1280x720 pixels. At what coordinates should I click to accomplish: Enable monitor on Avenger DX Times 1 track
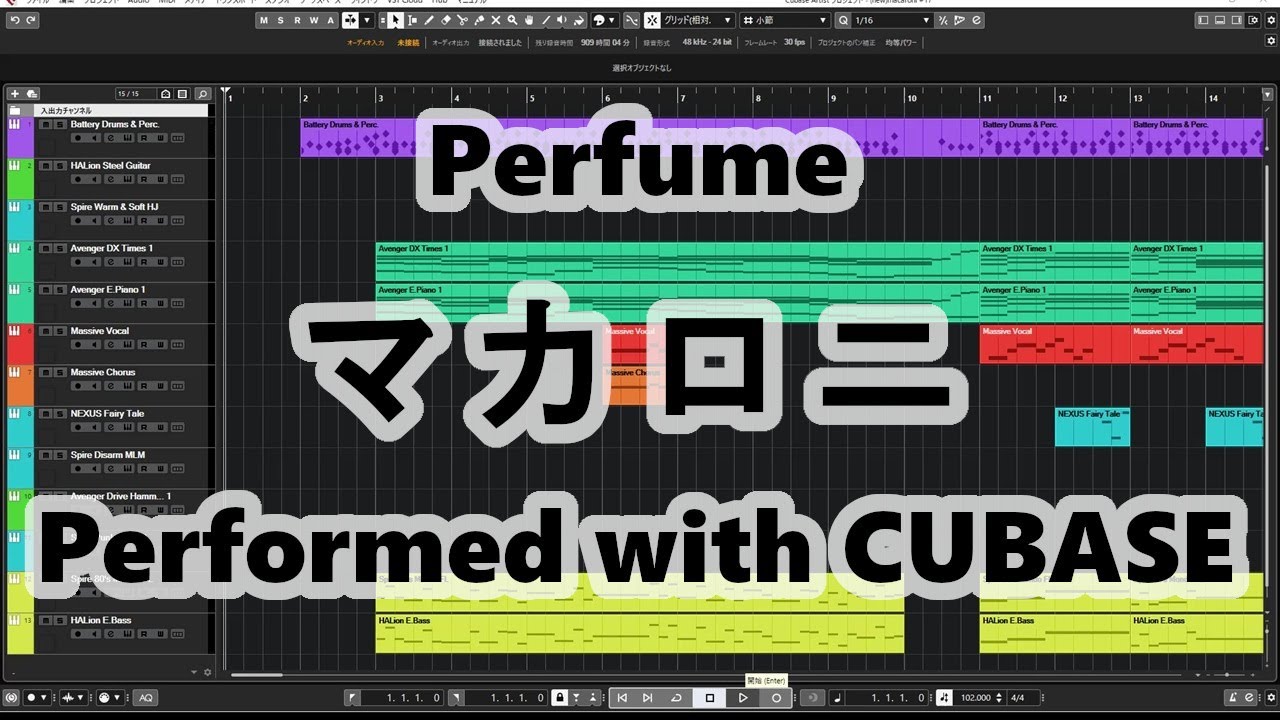tap(94, 262)
